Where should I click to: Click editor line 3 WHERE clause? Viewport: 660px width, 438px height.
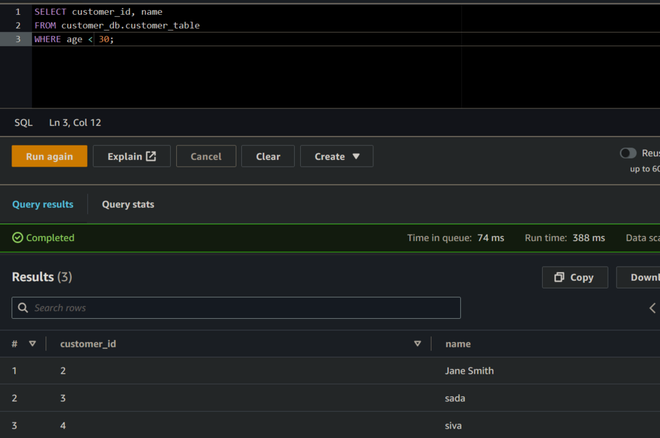pyautogui.click(x=74, y=39)
